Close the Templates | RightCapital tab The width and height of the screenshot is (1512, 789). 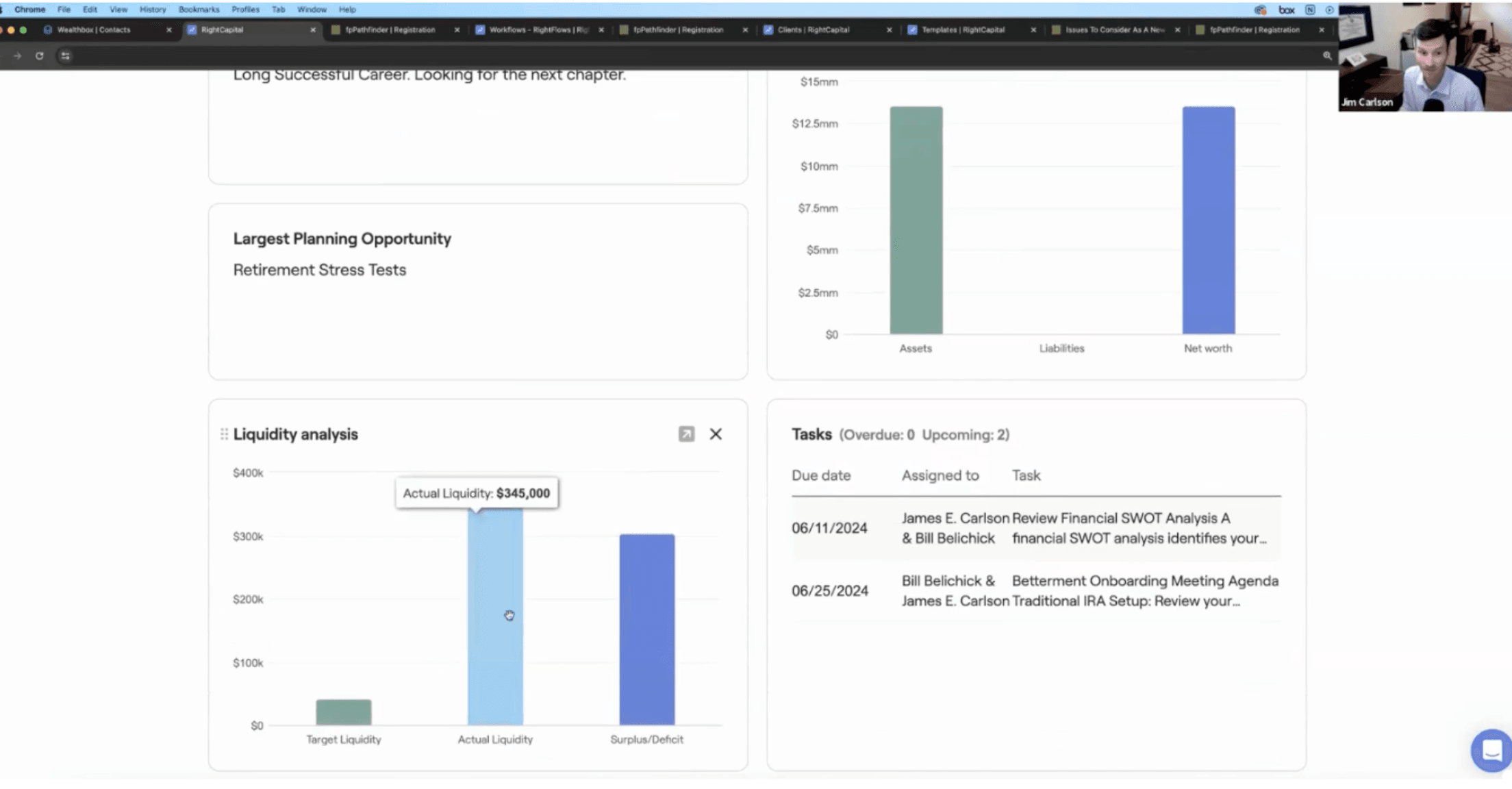(1033, 30)
